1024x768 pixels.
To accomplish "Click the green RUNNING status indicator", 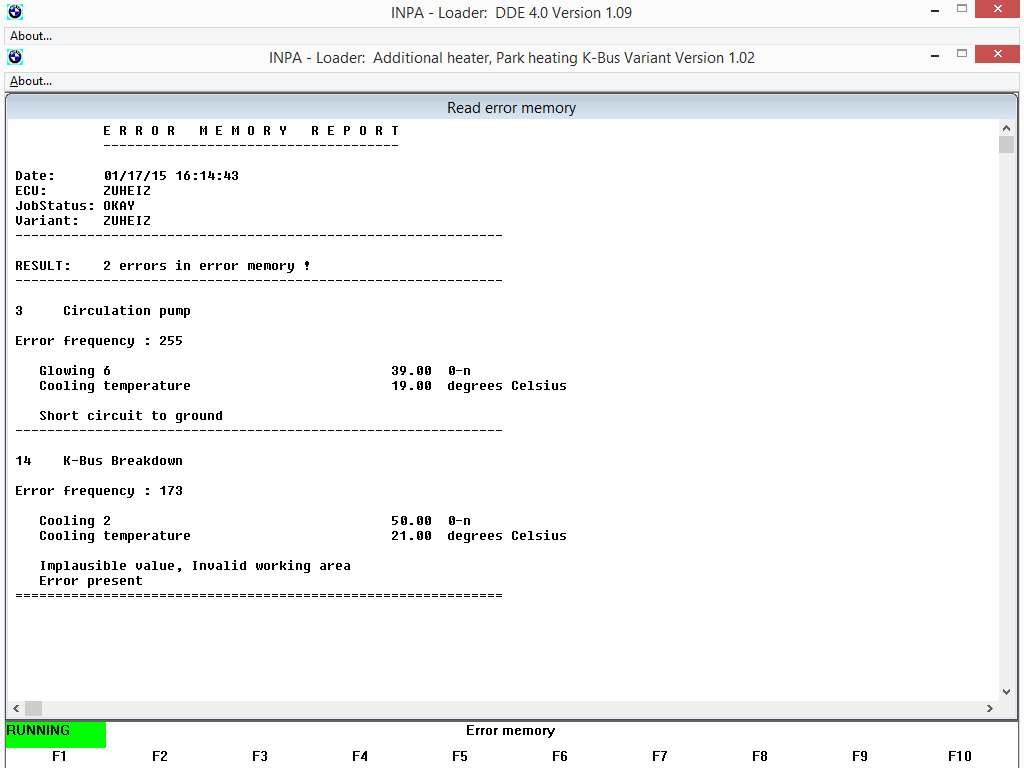I will (x=56, y=734).
